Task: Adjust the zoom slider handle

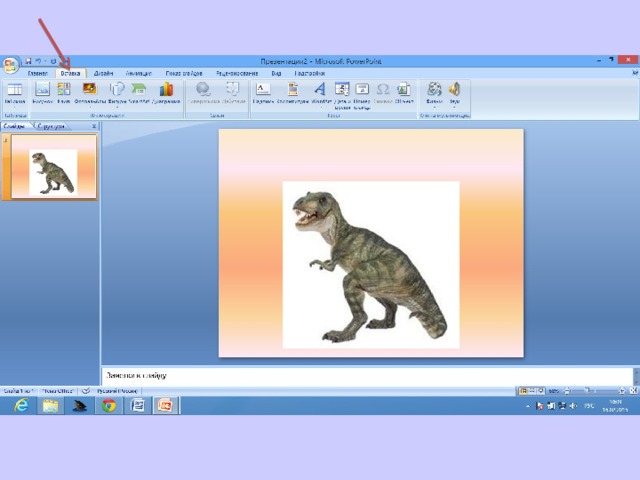Action: click(587, 391)
